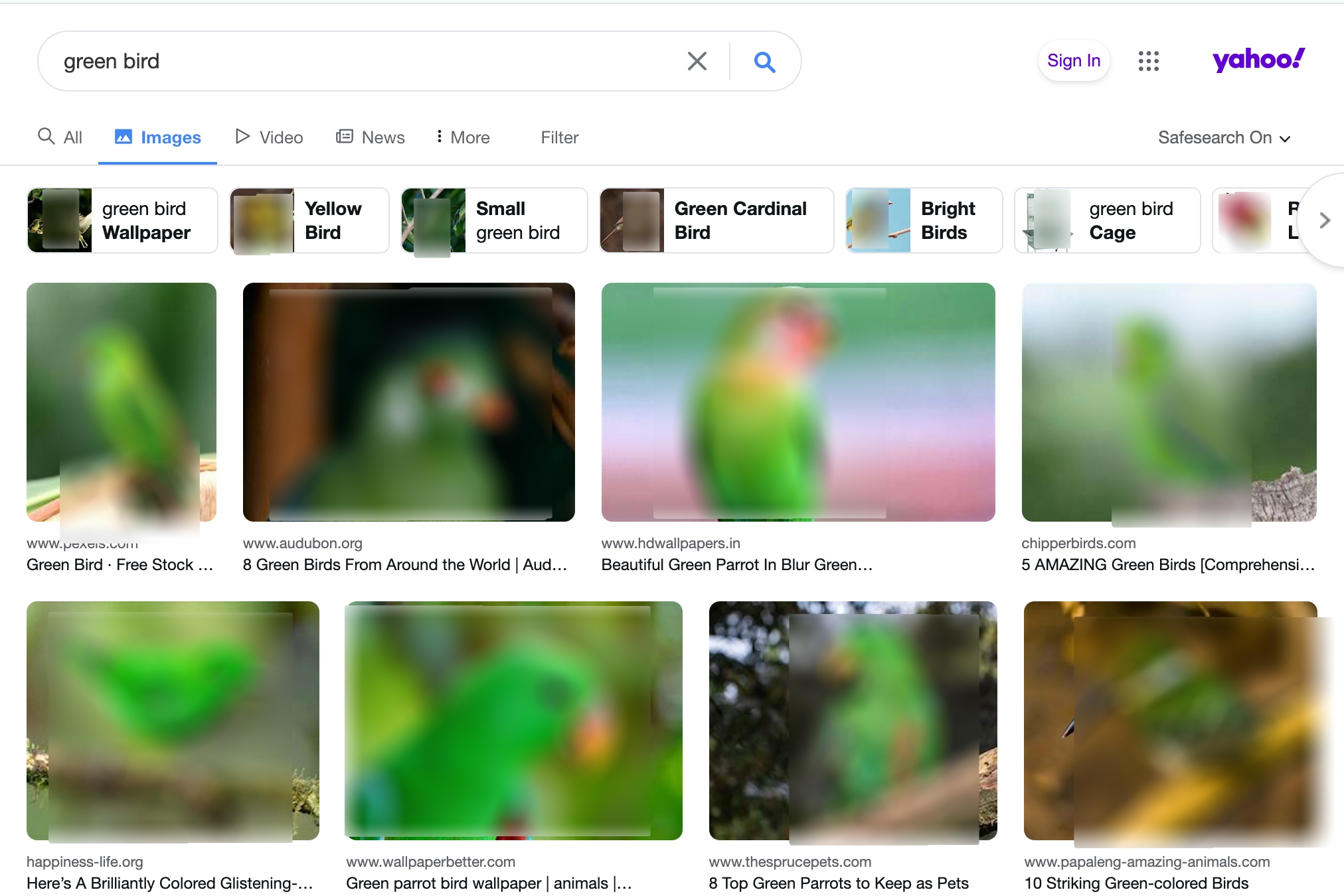Image resolution: width=1344 pixels, height=896 pixels.
Task: Click the News newspaper icon
Action: click(x=345, y=137)
